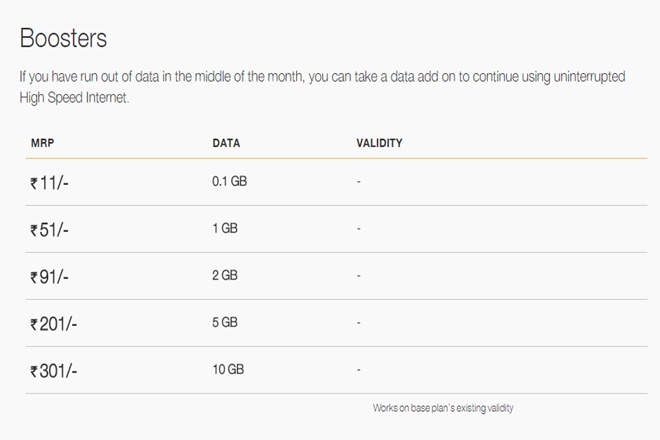This screenshot has width=660, height=440.
Task: Click the validity dash for ₹301 pack
Action: (x=358, y=369)
